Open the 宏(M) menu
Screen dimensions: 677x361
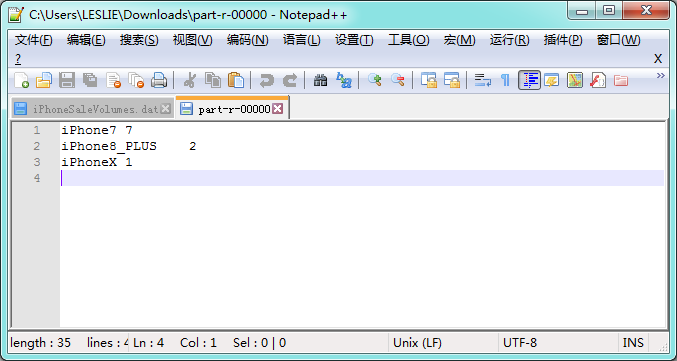(459, 41)
